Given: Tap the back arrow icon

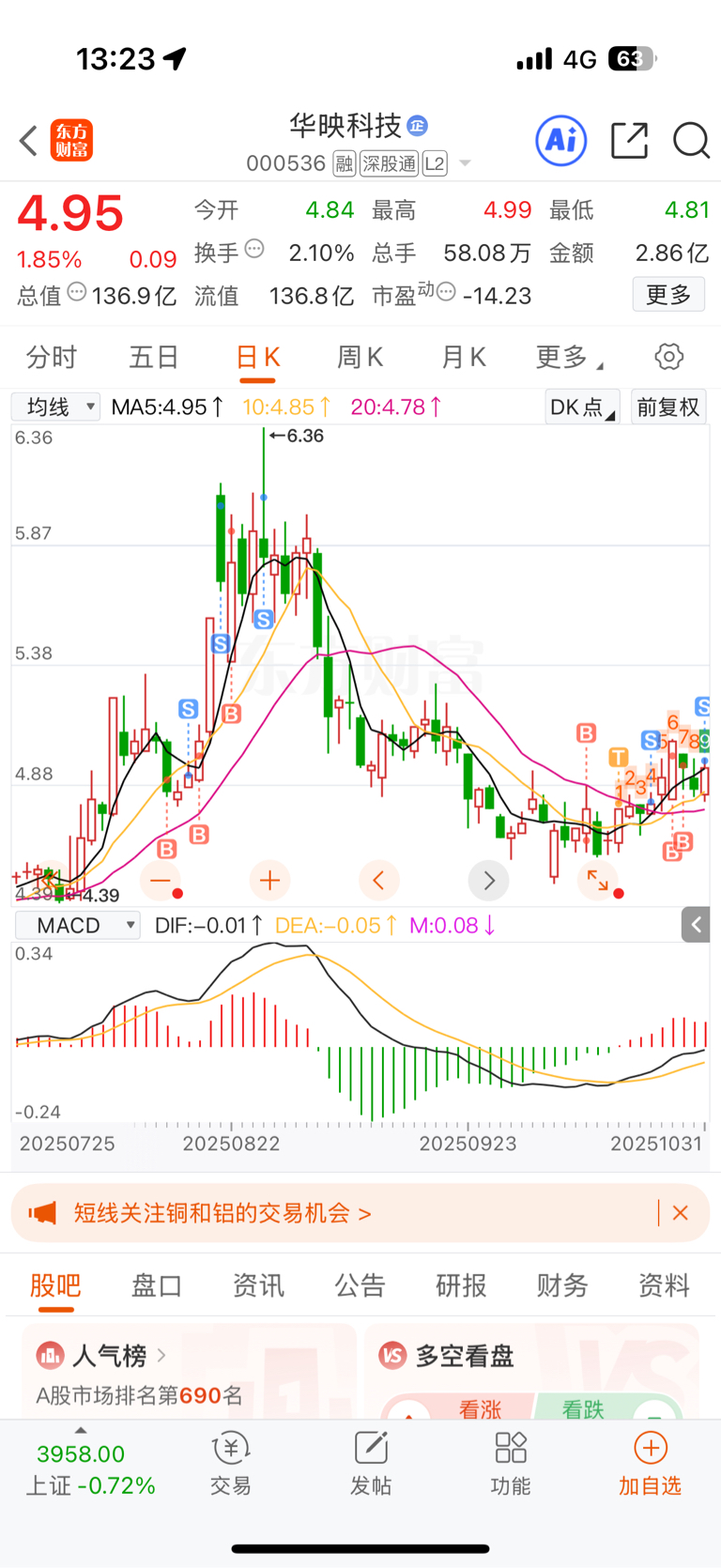Looking at the screenshot, I should click(x=28, y=141).
